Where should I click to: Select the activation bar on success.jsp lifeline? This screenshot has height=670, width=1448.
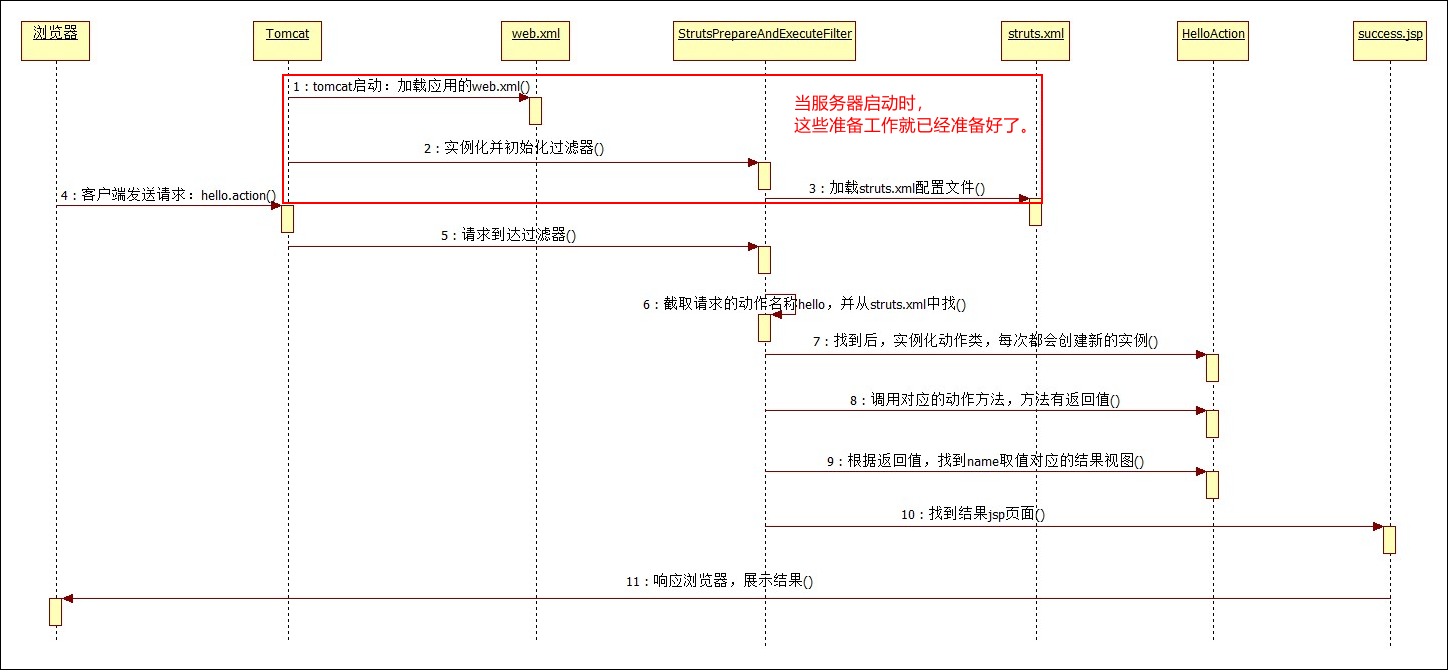[1390, 540]
